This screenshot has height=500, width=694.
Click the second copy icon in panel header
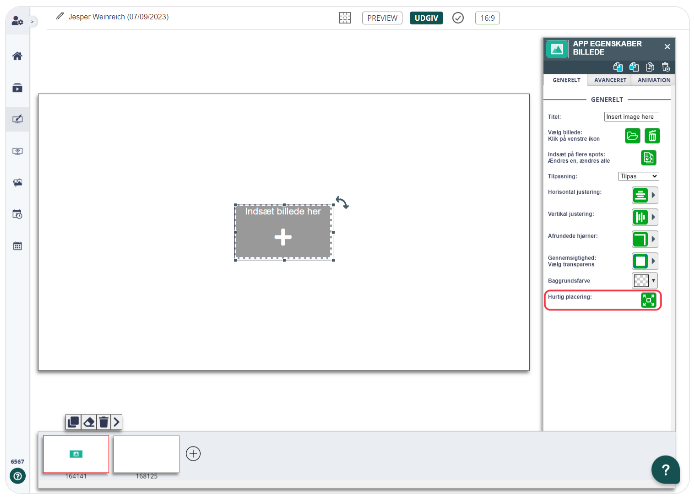[x=634, y=67]
